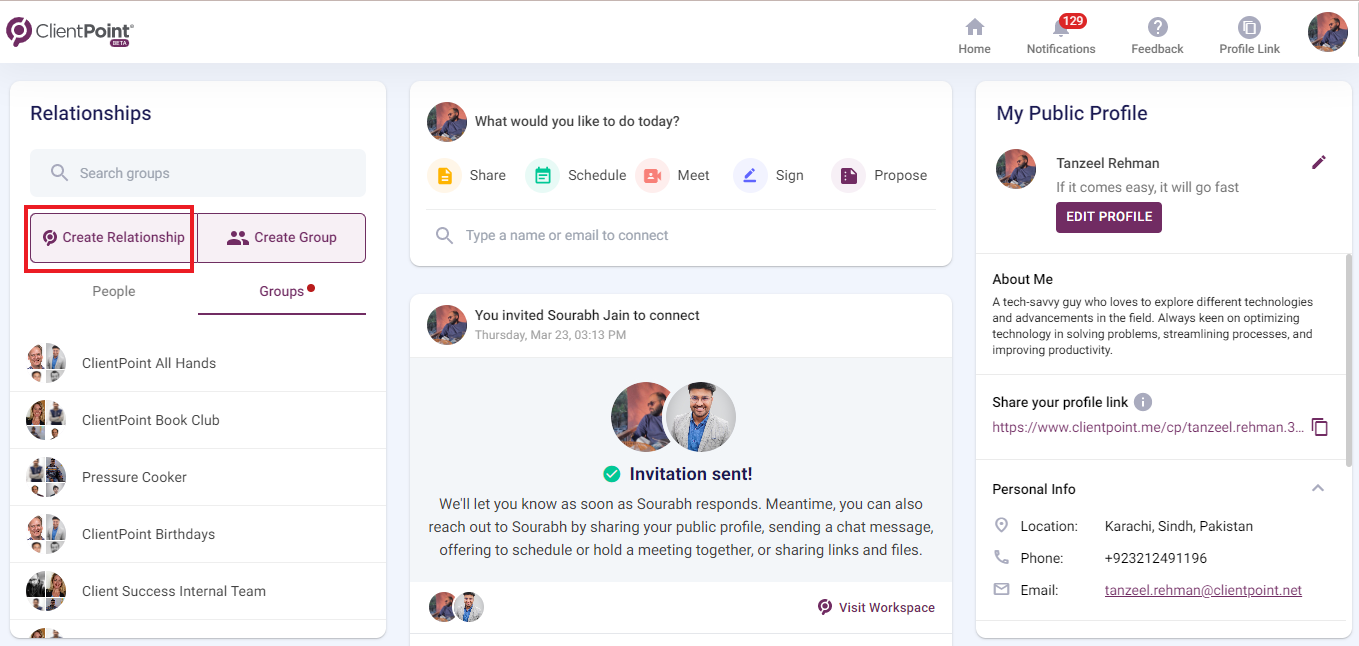Click participant avatars at invitation card footer

click(x=457, y=607)
